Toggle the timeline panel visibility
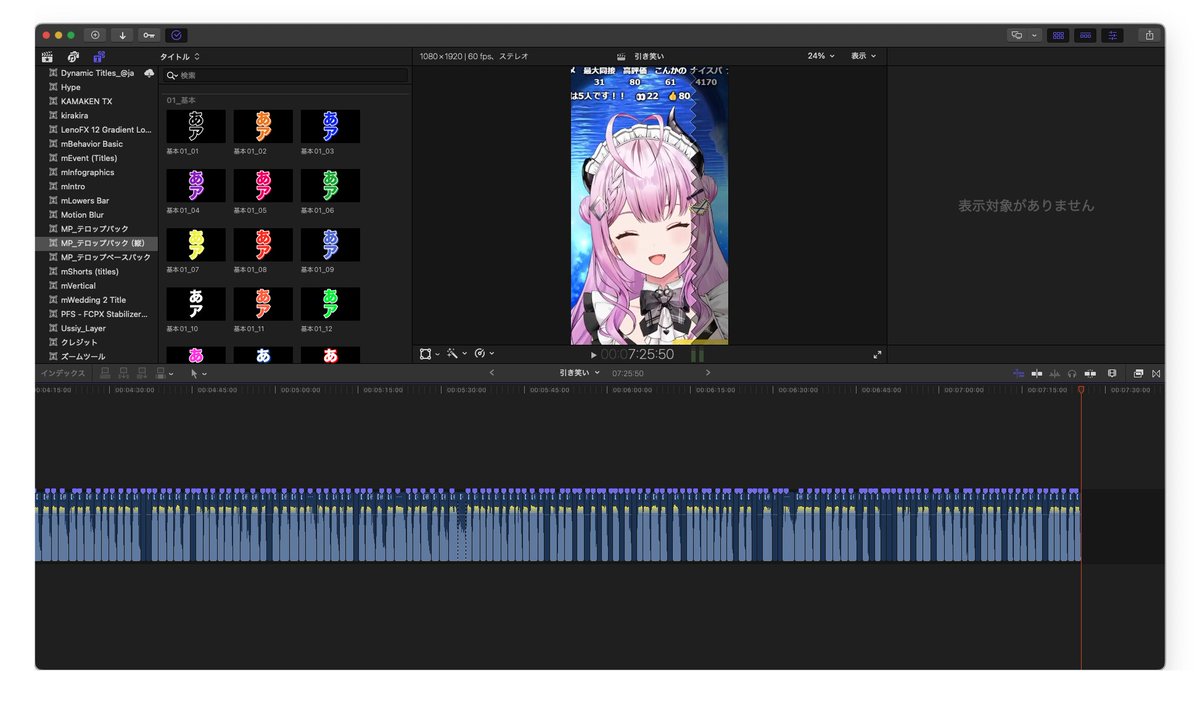 [1085, 35]
